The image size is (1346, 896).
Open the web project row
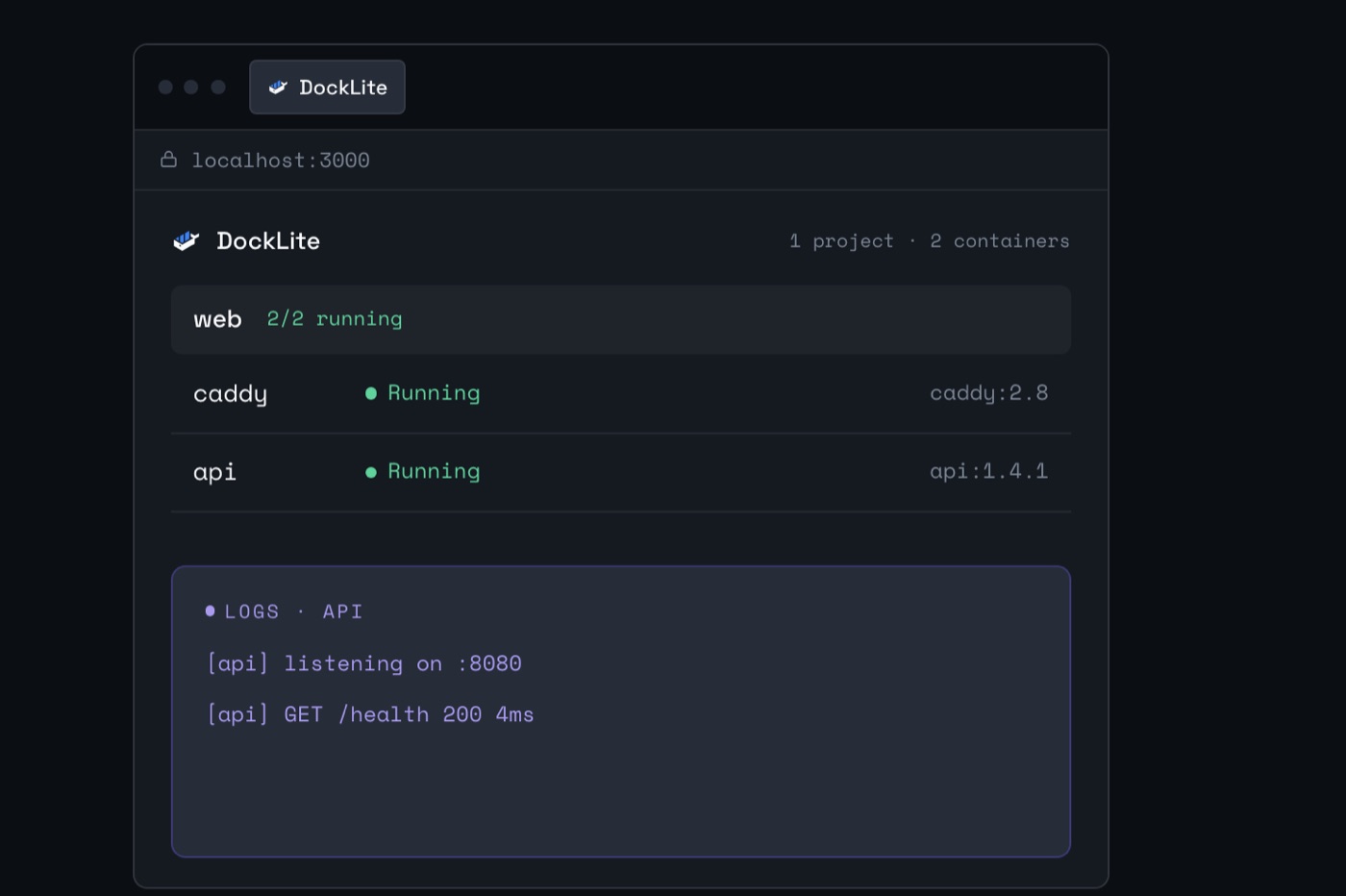point(621,319)
